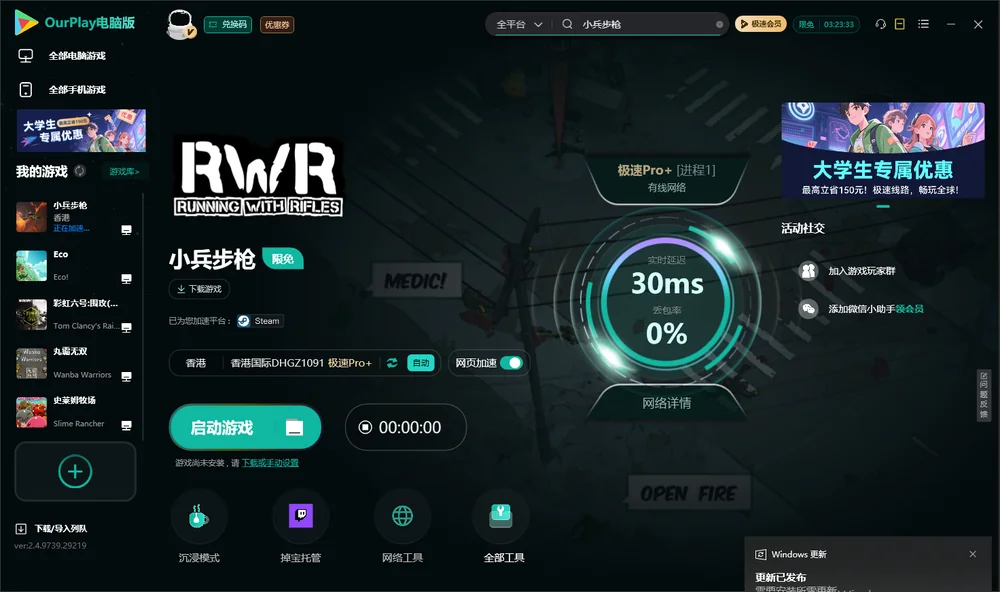Click the WeChat assistant icon
Image resolution: width=1000 pixels, height=592 pixels.
point(808,309)
